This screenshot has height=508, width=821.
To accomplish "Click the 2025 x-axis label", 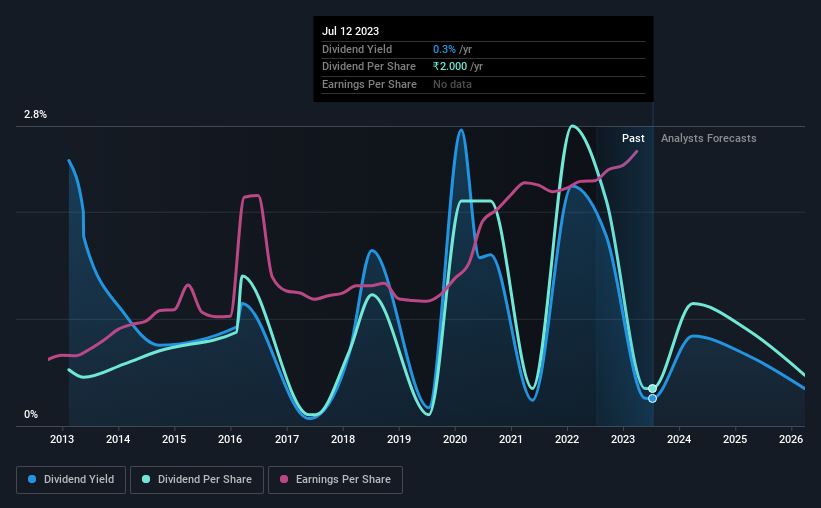I will (735, 439).
